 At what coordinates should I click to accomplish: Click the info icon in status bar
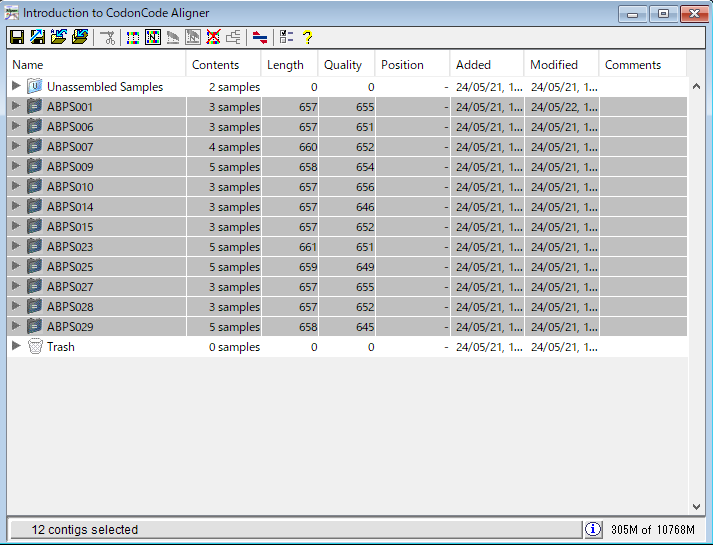pyautogui.click(x=593, y=529)
